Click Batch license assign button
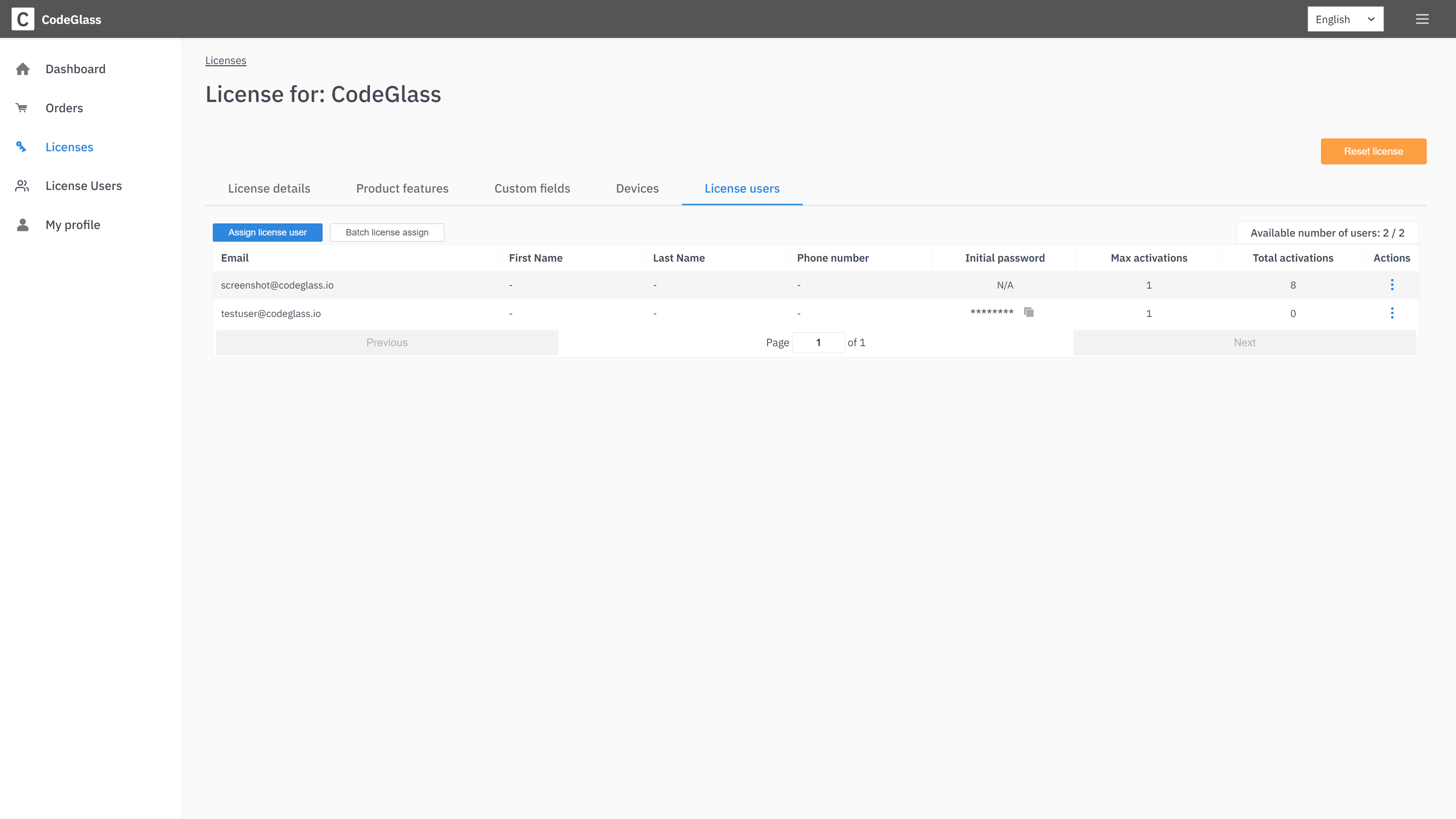 point(387,232)
